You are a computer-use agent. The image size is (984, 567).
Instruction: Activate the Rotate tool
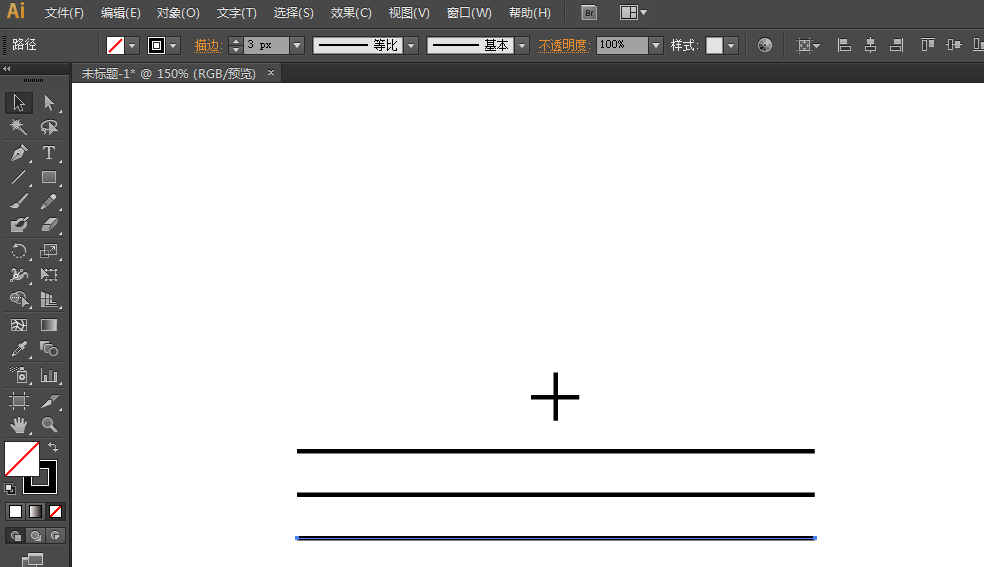point(19,251)
